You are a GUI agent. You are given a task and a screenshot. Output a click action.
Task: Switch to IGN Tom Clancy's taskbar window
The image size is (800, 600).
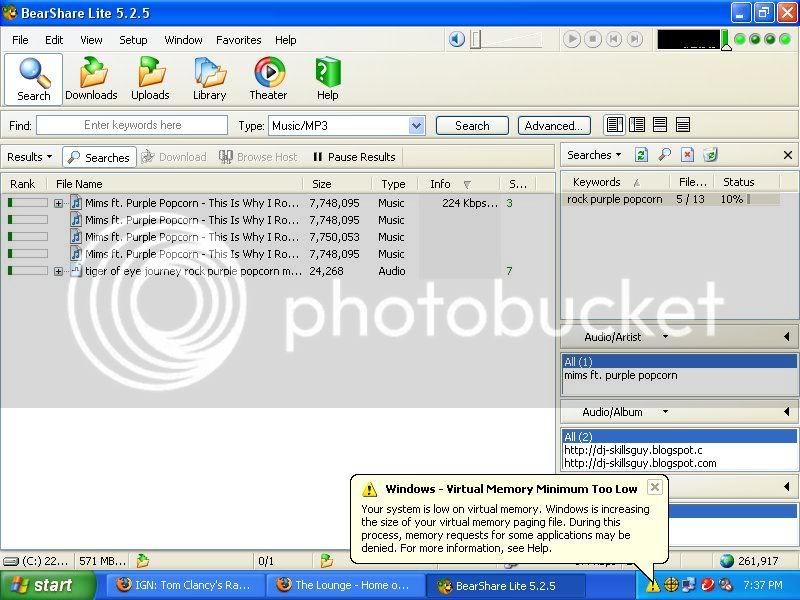(x=185, y=585)
